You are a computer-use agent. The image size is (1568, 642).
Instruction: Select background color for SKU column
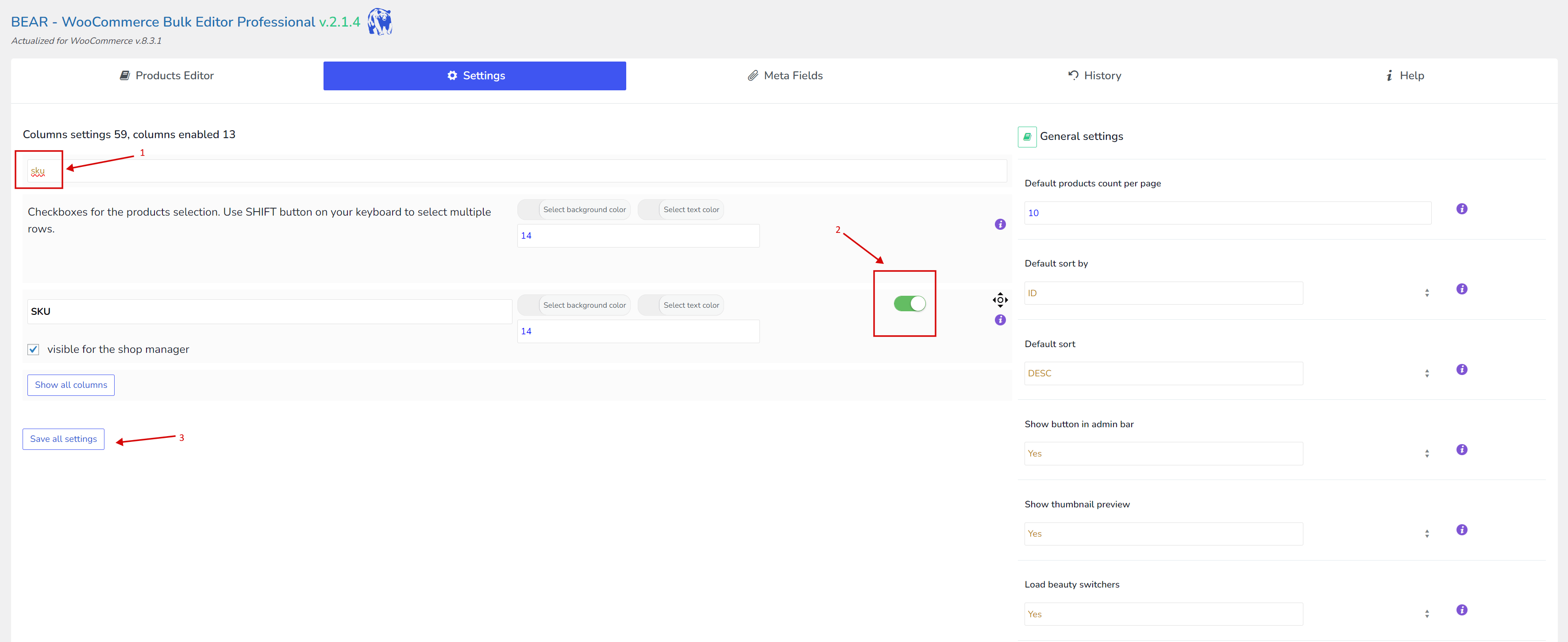pyautogui.click(x=574, y=305)
